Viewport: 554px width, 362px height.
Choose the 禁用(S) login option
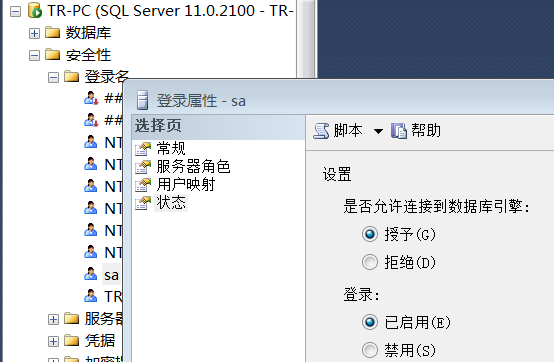click(370, 350)
